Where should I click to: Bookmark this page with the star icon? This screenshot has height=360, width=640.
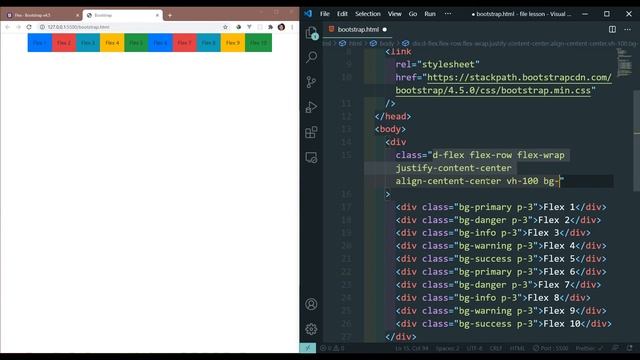pyautogui.click(x=225, y=27)
